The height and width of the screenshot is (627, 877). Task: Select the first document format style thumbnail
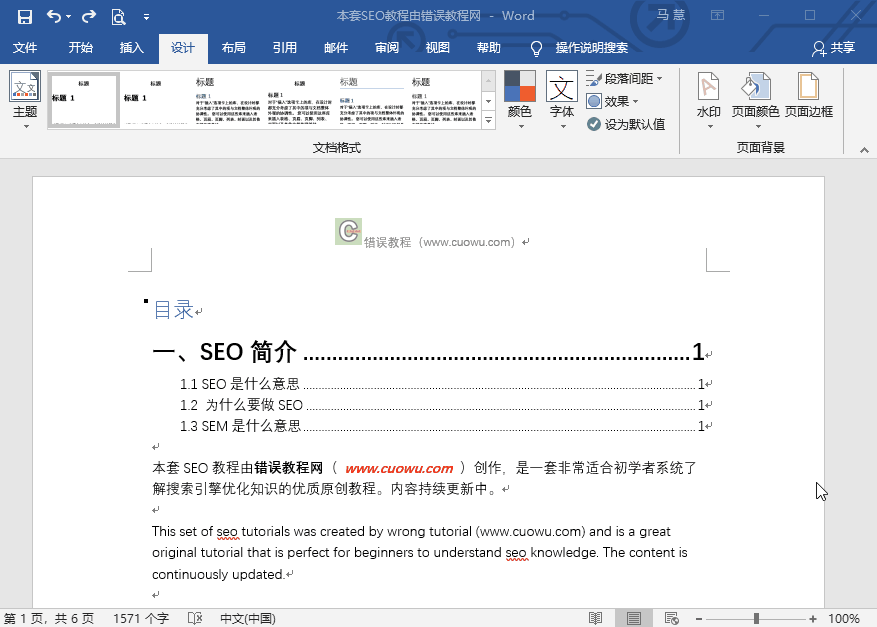pos(84,100)
